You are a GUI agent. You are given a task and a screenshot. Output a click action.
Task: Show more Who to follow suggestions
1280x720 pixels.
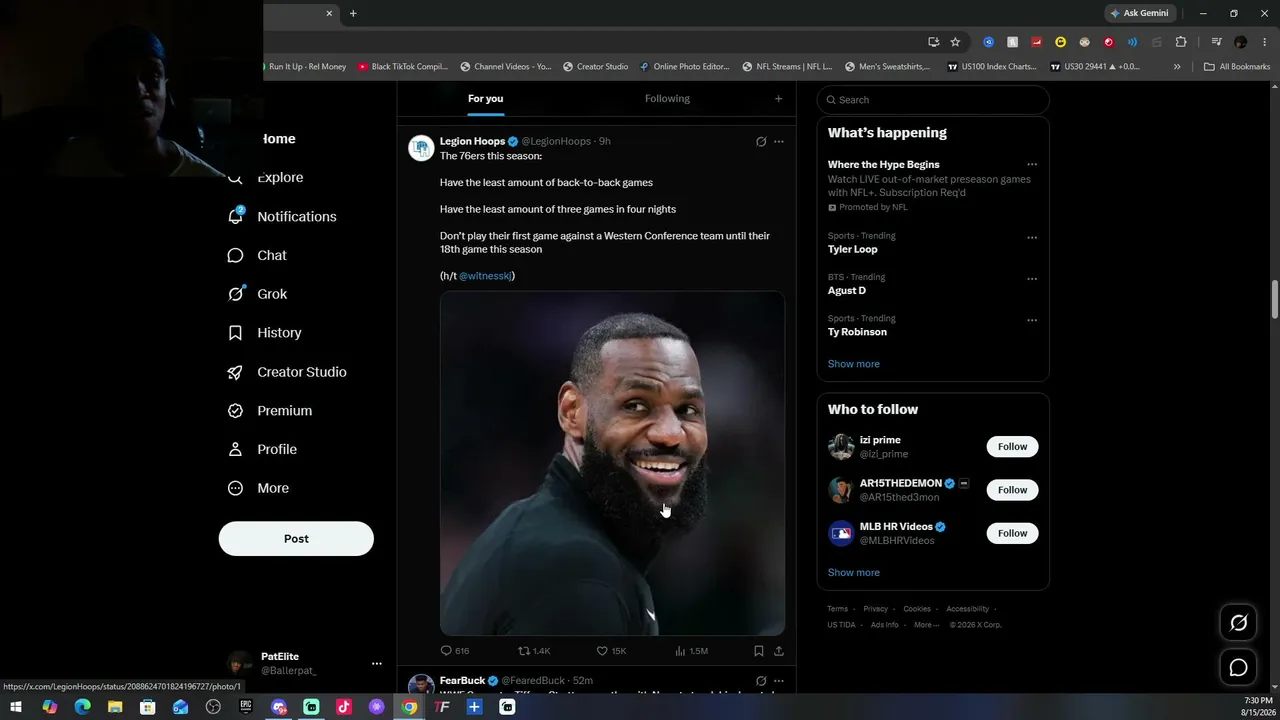[854, 573]
